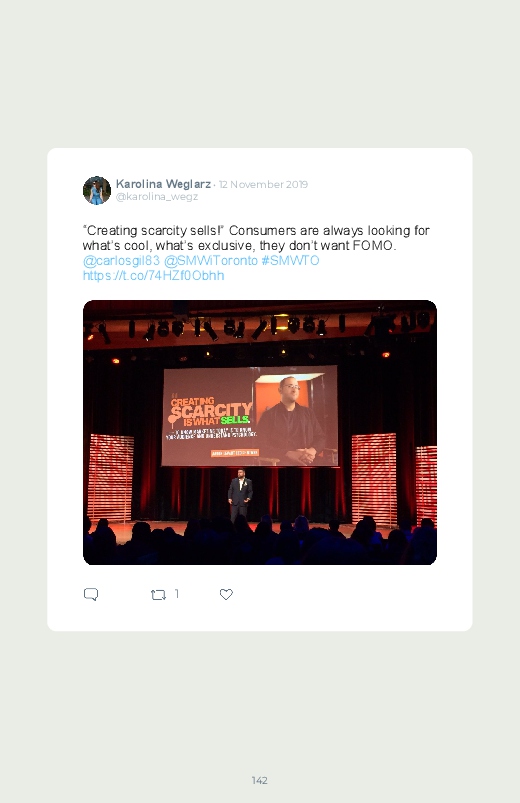Open Karolina Weglarz's profile avatar

[97, 190]
